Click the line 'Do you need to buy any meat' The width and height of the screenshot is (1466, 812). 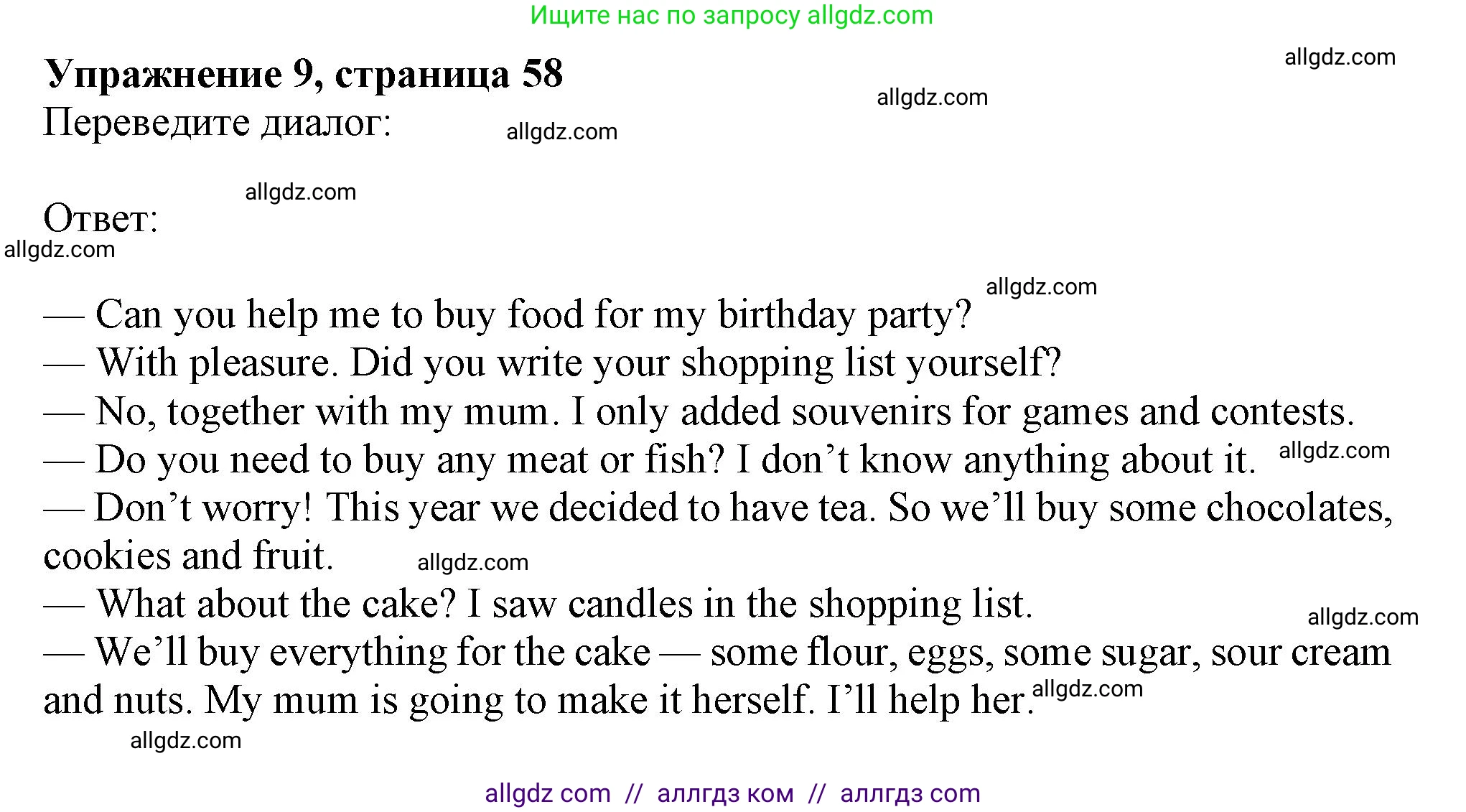tap(649, 460)
